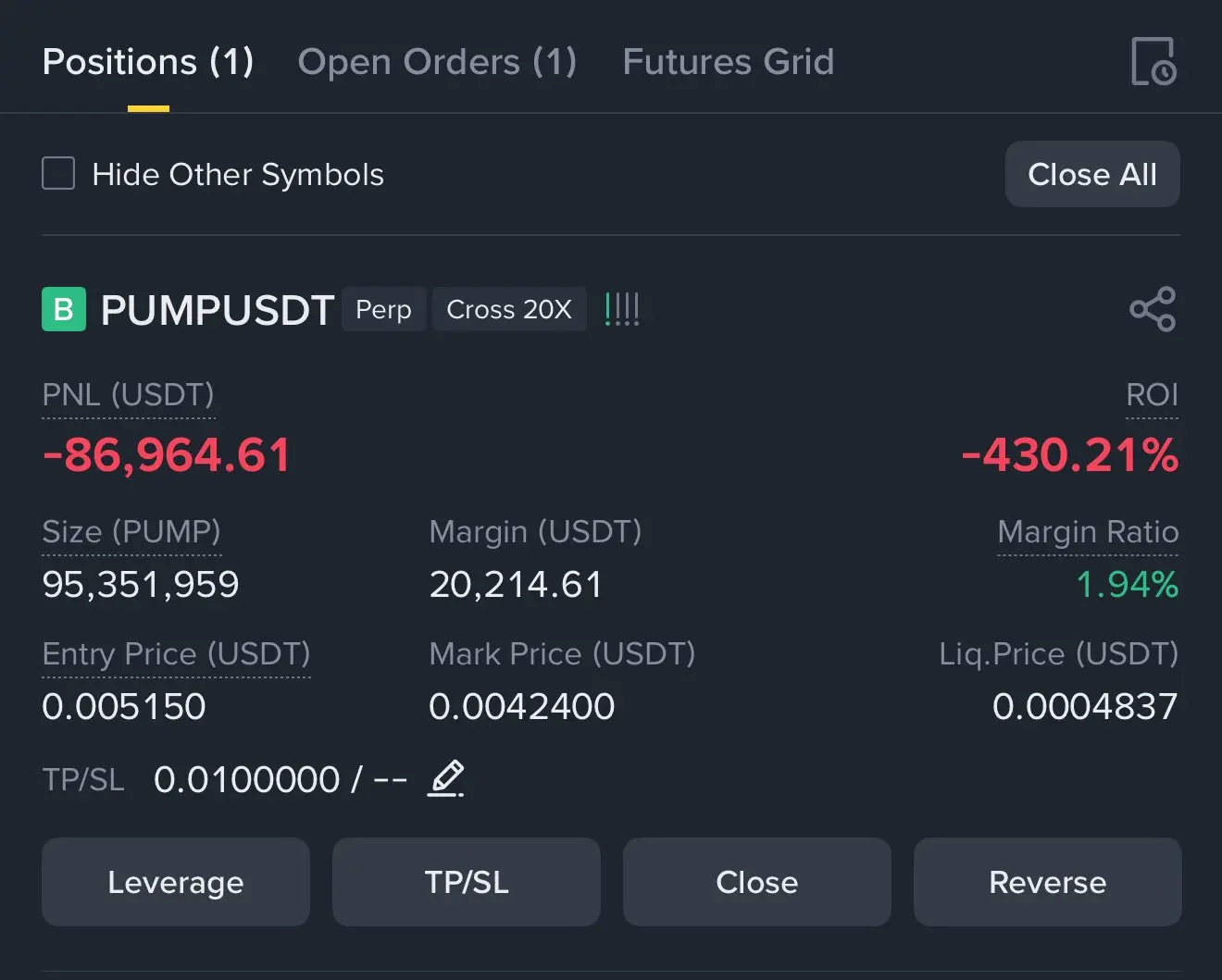Show PNL (USDT) explanation
This screenshot has width=1222, height=980.
[128, 395]
